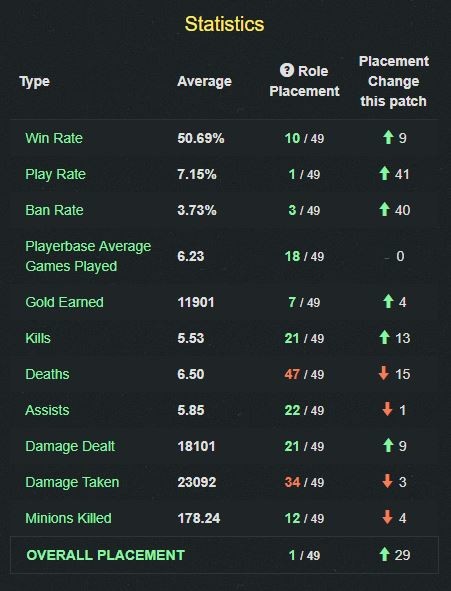Select the Playerbase Average Games Played label

pyautogui.click(x=88, y=256)
